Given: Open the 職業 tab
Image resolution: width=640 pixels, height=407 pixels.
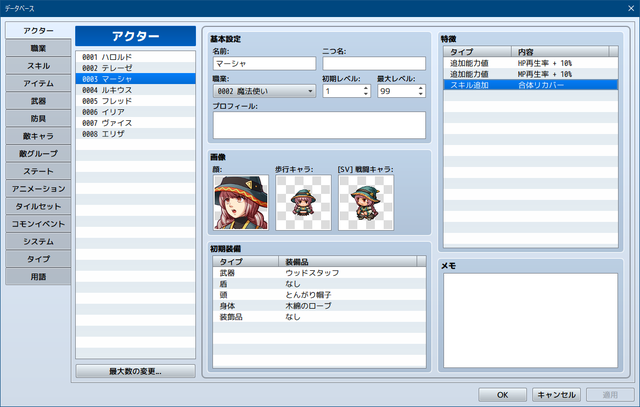Looking at the screenshot, I should (38, 48).
